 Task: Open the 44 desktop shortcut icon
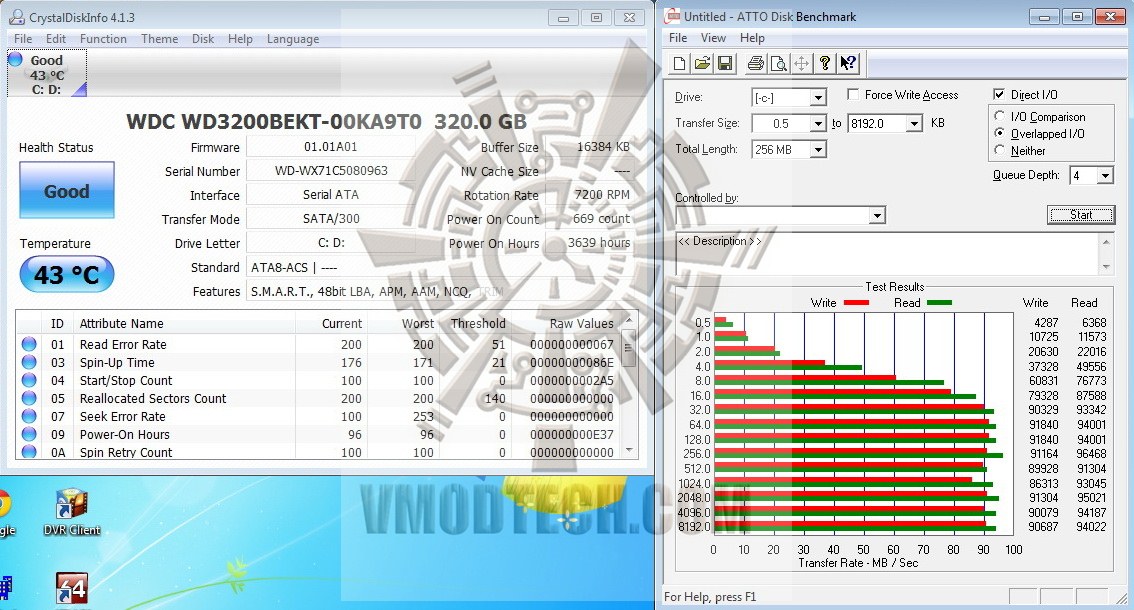72,588
